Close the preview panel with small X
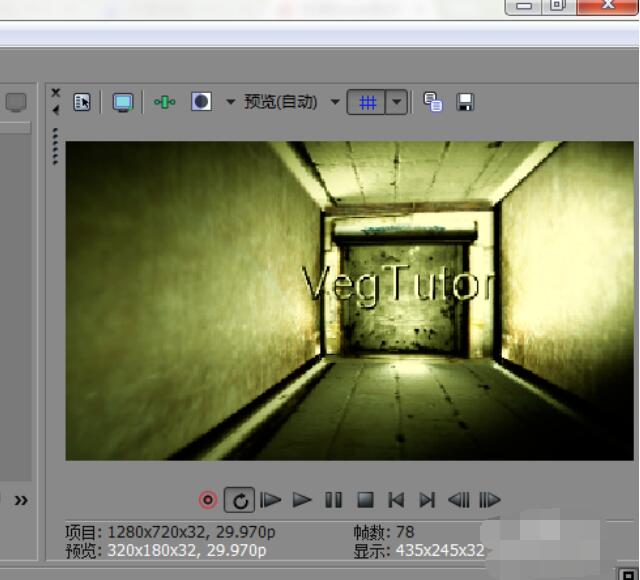The height and width of the screenshot is (580, 640). pos(56,93)
